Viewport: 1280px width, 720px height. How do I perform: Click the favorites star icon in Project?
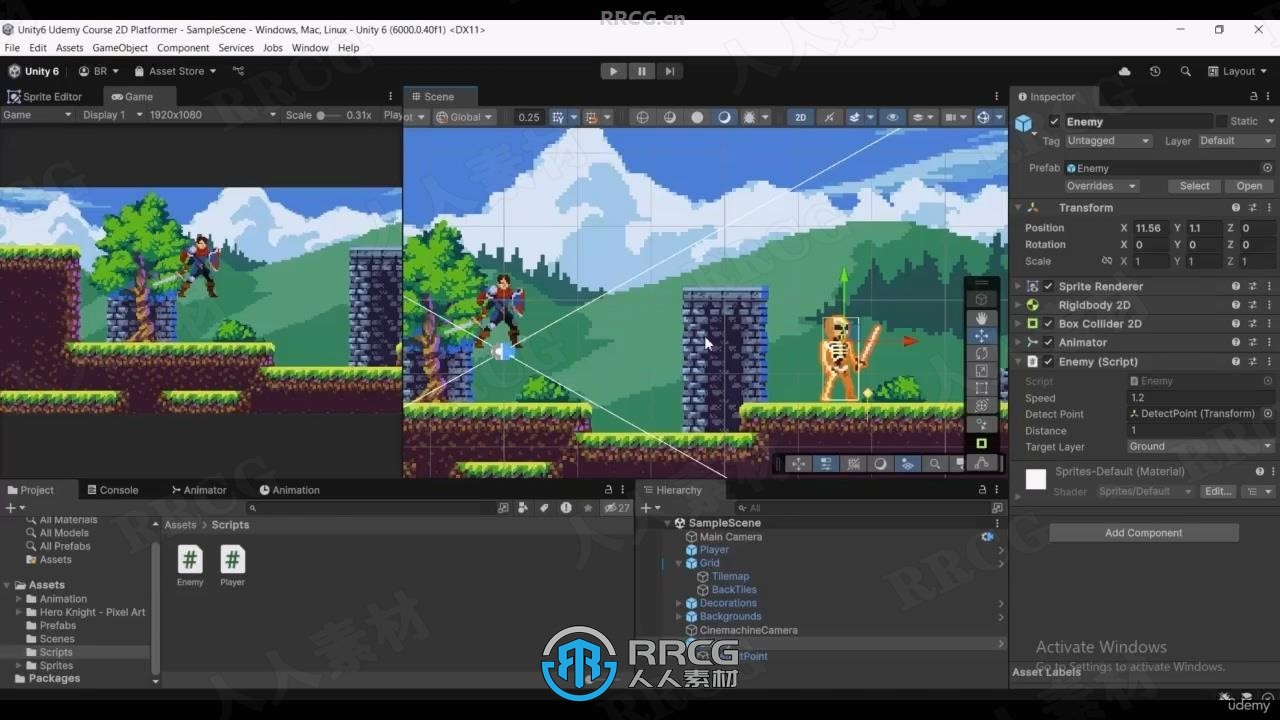point(587,508)
